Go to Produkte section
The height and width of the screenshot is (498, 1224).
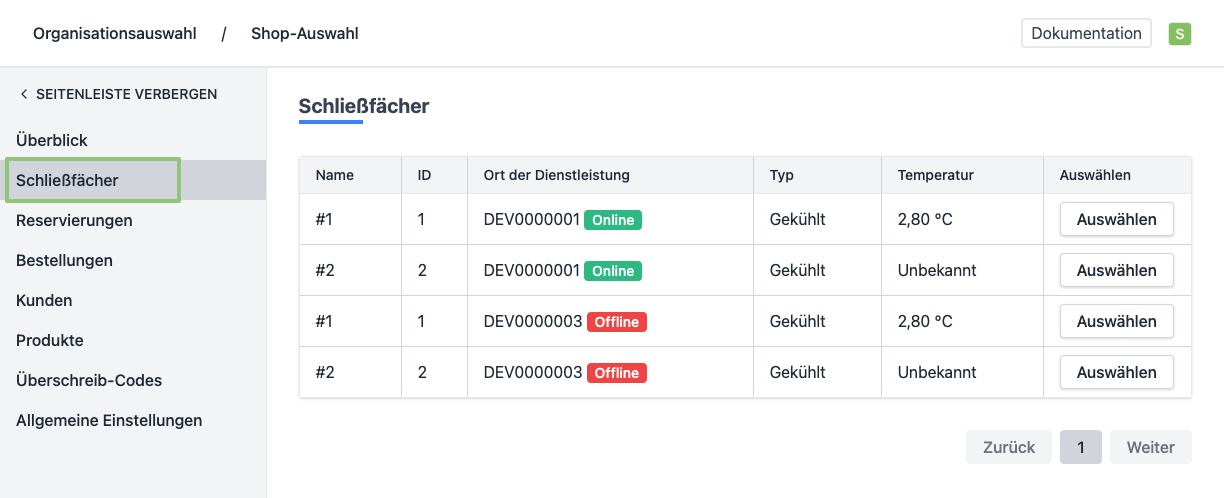pos(50,340)
